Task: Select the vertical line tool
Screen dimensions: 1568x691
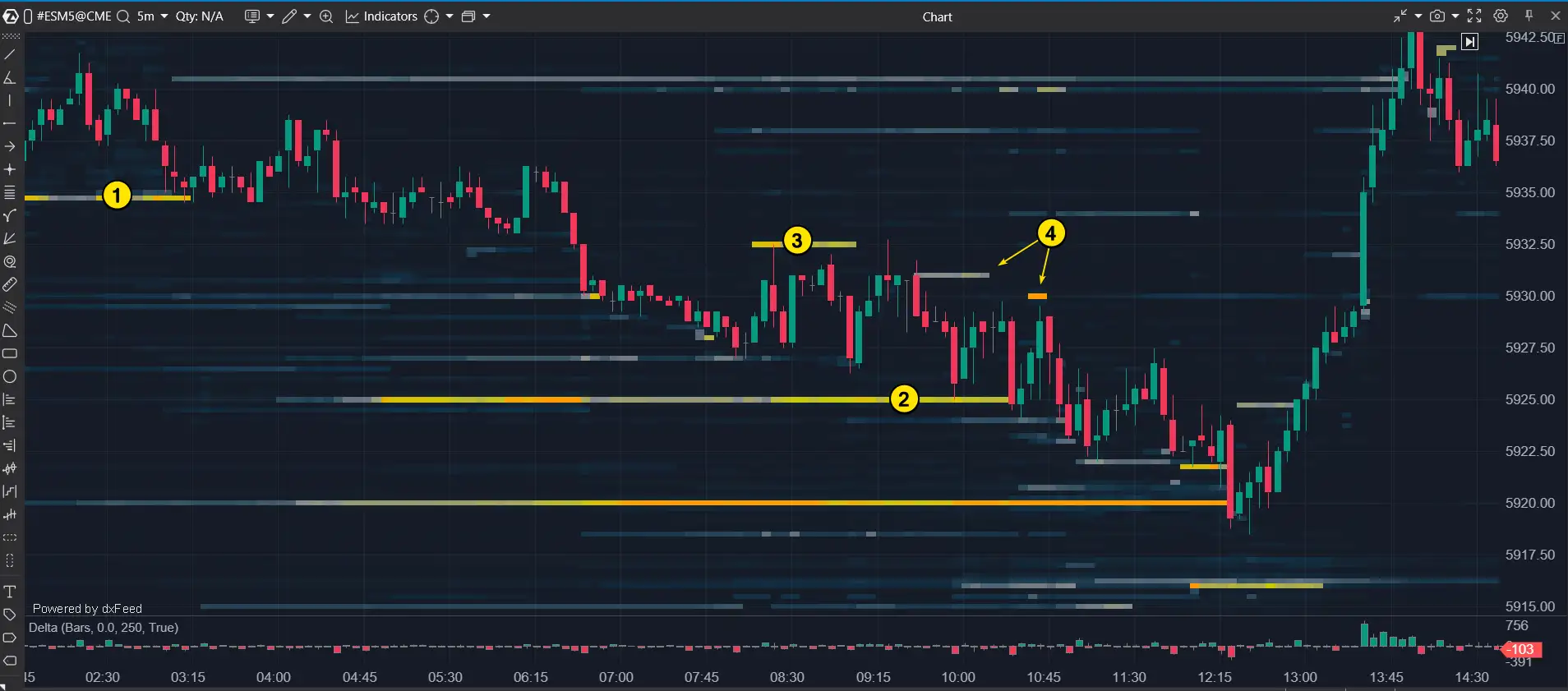Action: click(x=10, y=100)
